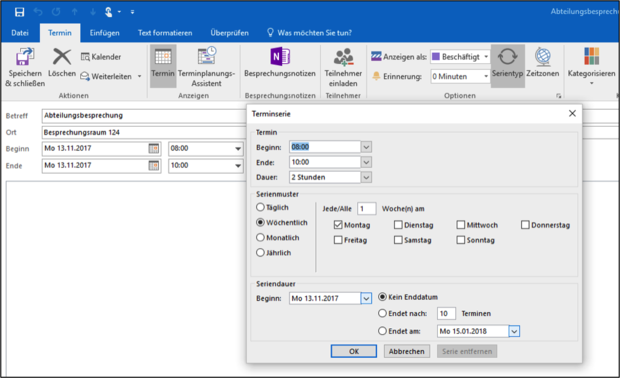Switch to the Überprüfen tab

(x=229, y=33)
